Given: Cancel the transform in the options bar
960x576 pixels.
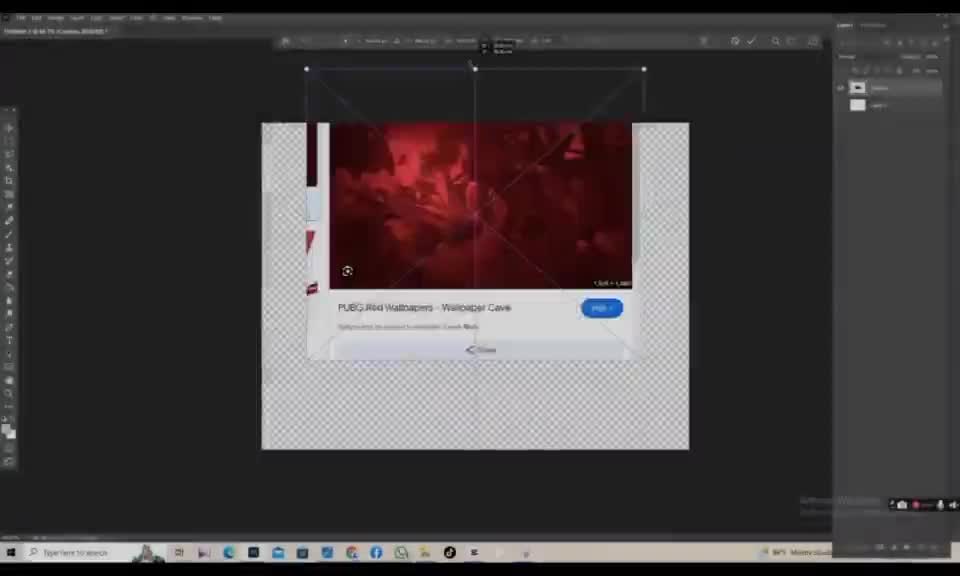Looking at the screenshot, I should click(x=735, y=41).
